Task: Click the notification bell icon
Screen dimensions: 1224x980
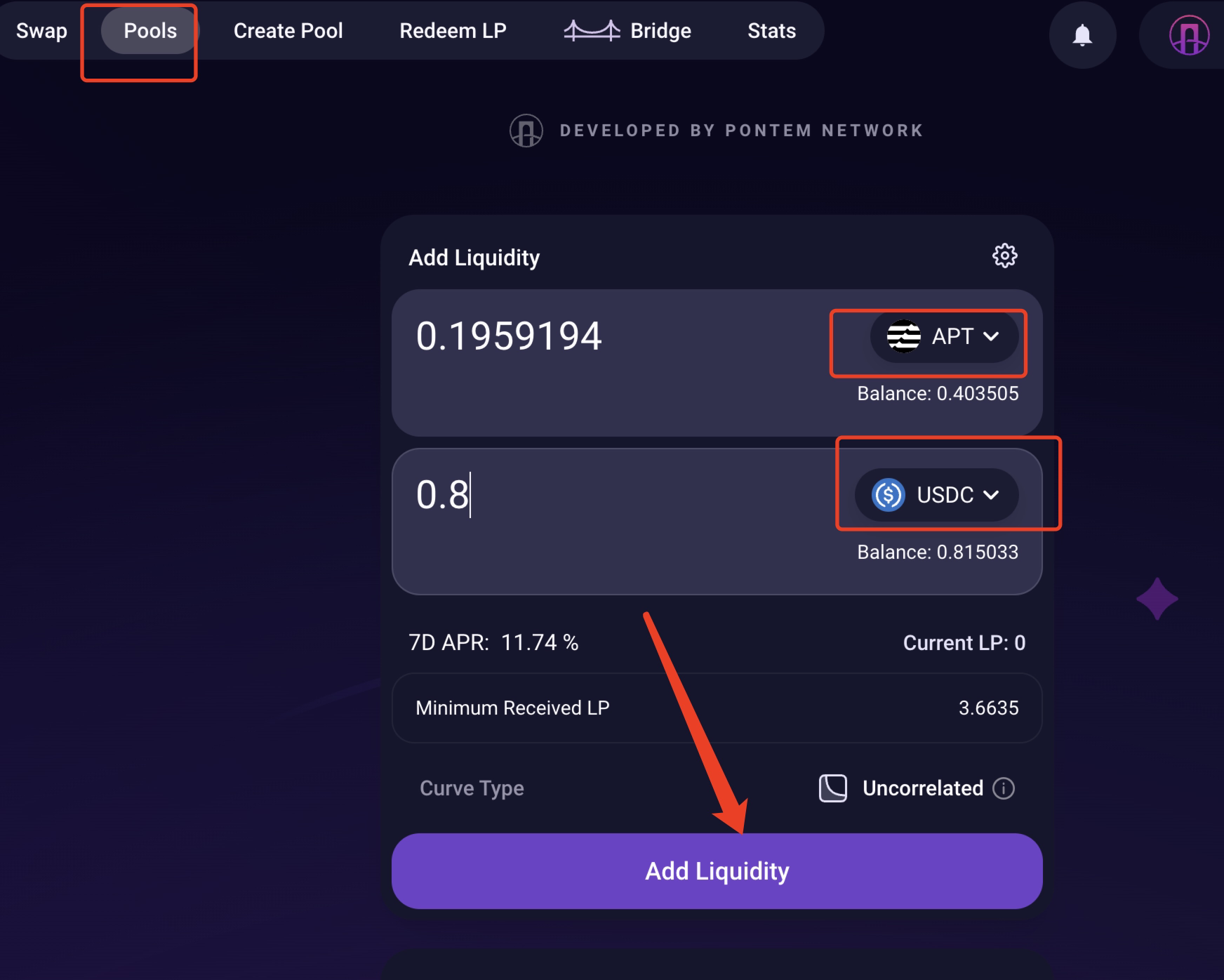Action: 1082,34
